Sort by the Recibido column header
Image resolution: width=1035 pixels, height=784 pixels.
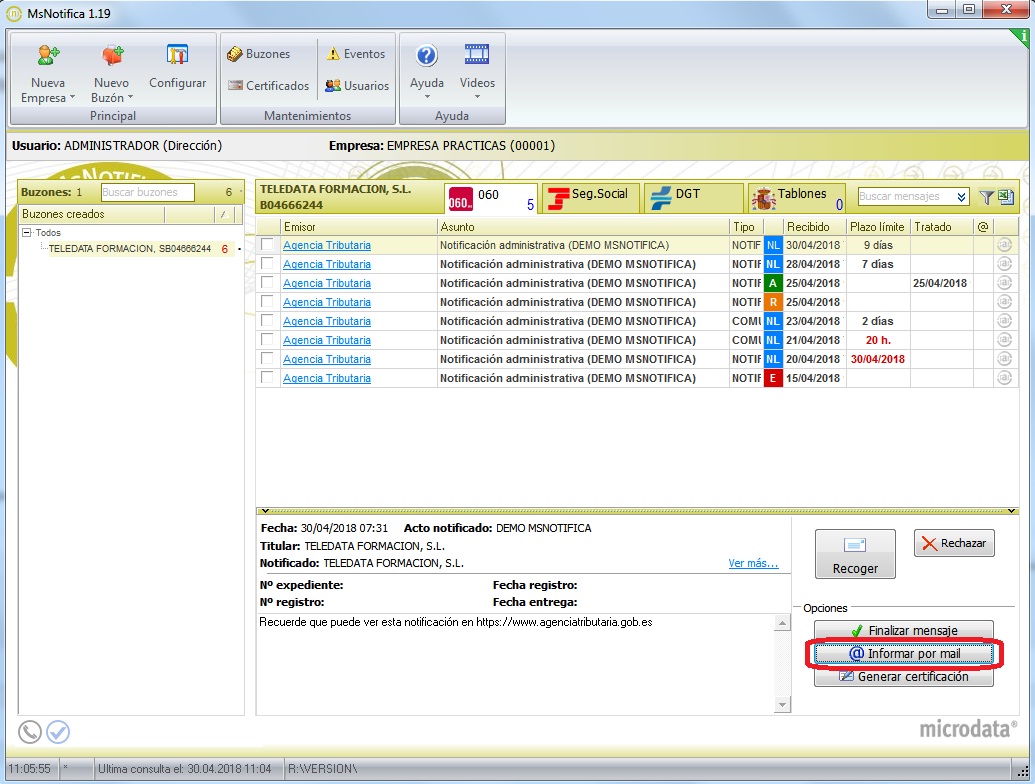814,227
